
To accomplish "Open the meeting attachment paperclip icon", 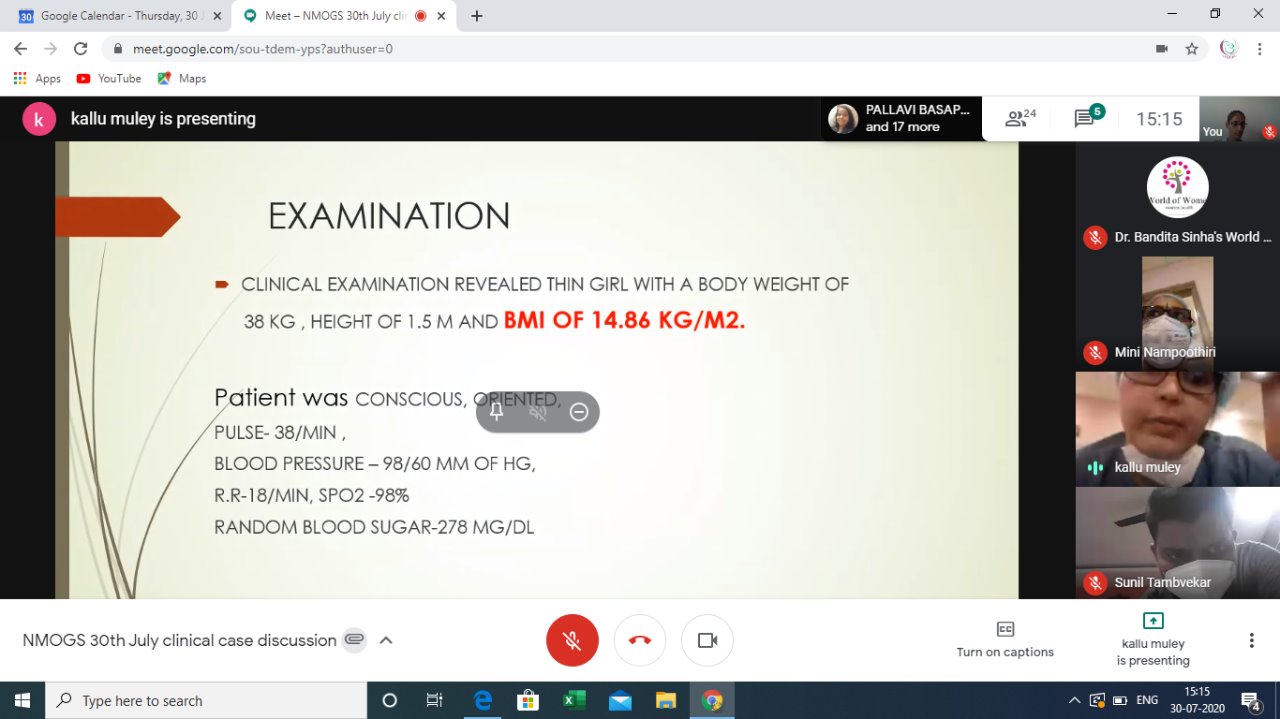I will 354,640.
